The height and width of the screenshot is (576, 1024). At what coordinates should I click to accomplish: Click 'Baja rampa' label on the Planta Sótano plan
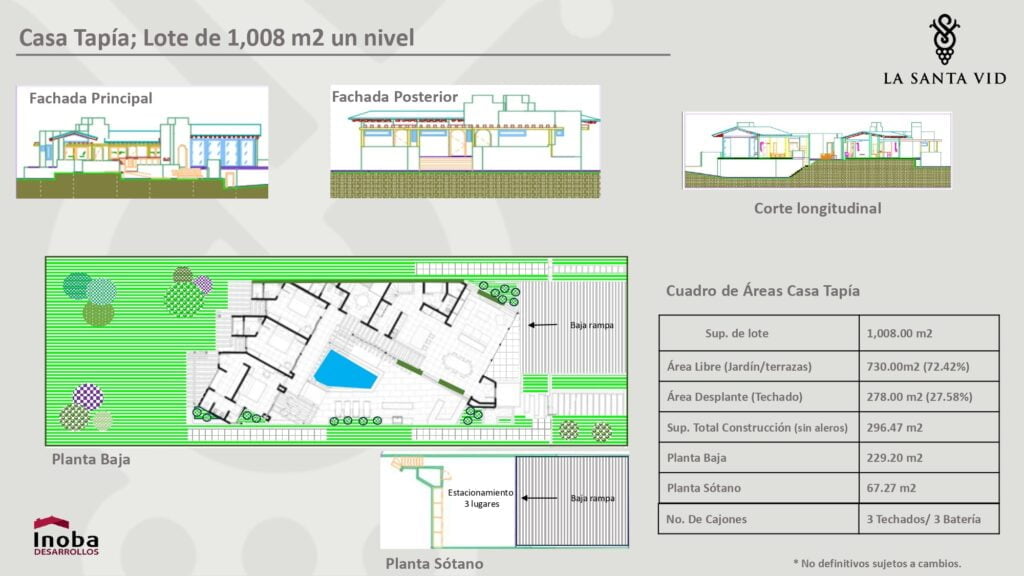point(592,498)
